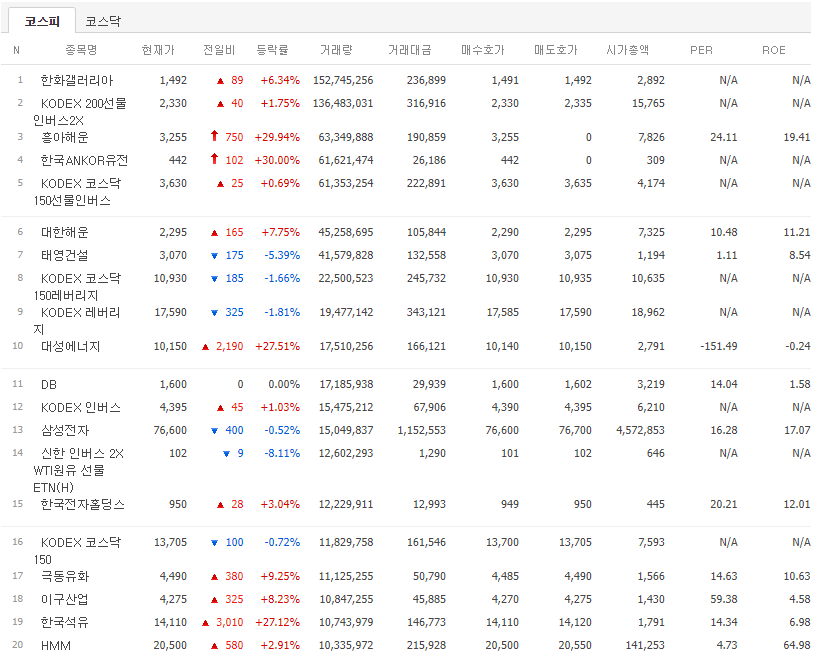Click the red up triangle for 대성에너지

pos(205,347)
